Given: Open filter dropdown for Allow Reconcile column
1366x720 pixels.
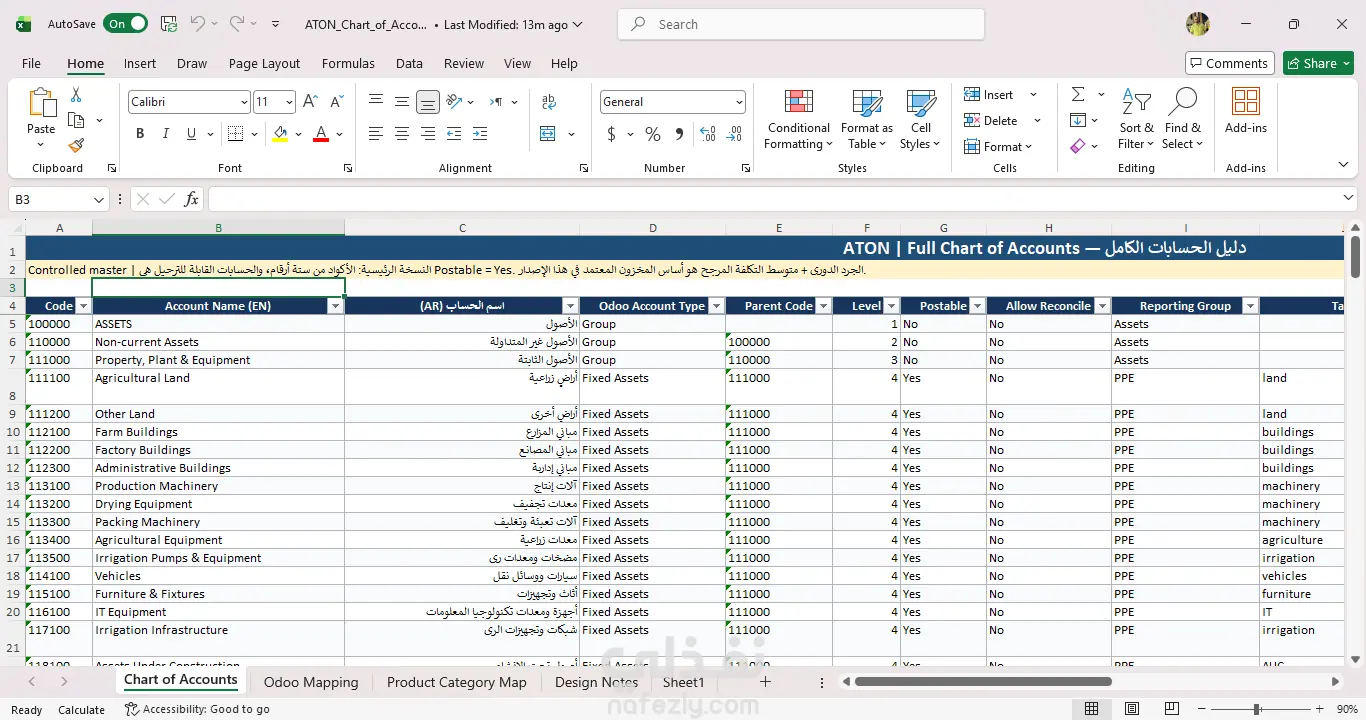Looking at the screenshot, I should (1102, 306).
